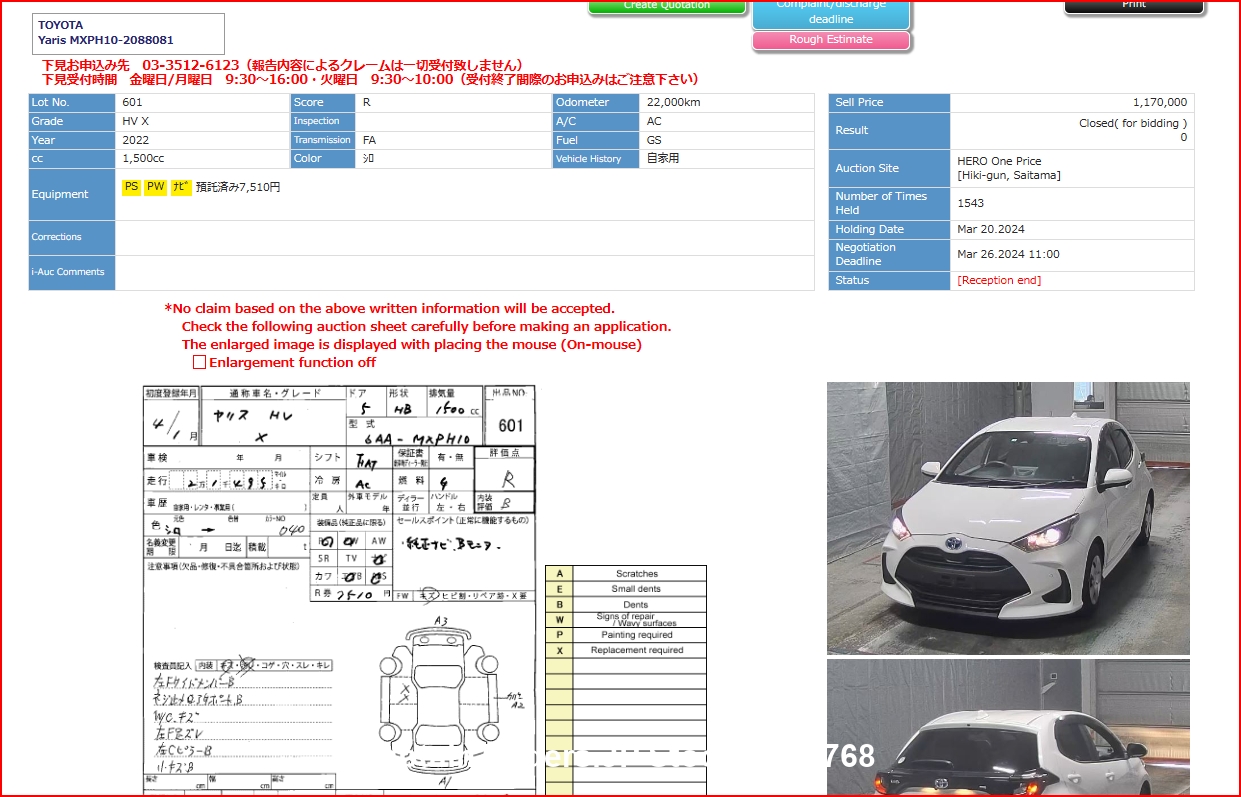Screen dimensions: 1241x797
Task: Click the Signs of repair legend row
Action: click(626, 620)
